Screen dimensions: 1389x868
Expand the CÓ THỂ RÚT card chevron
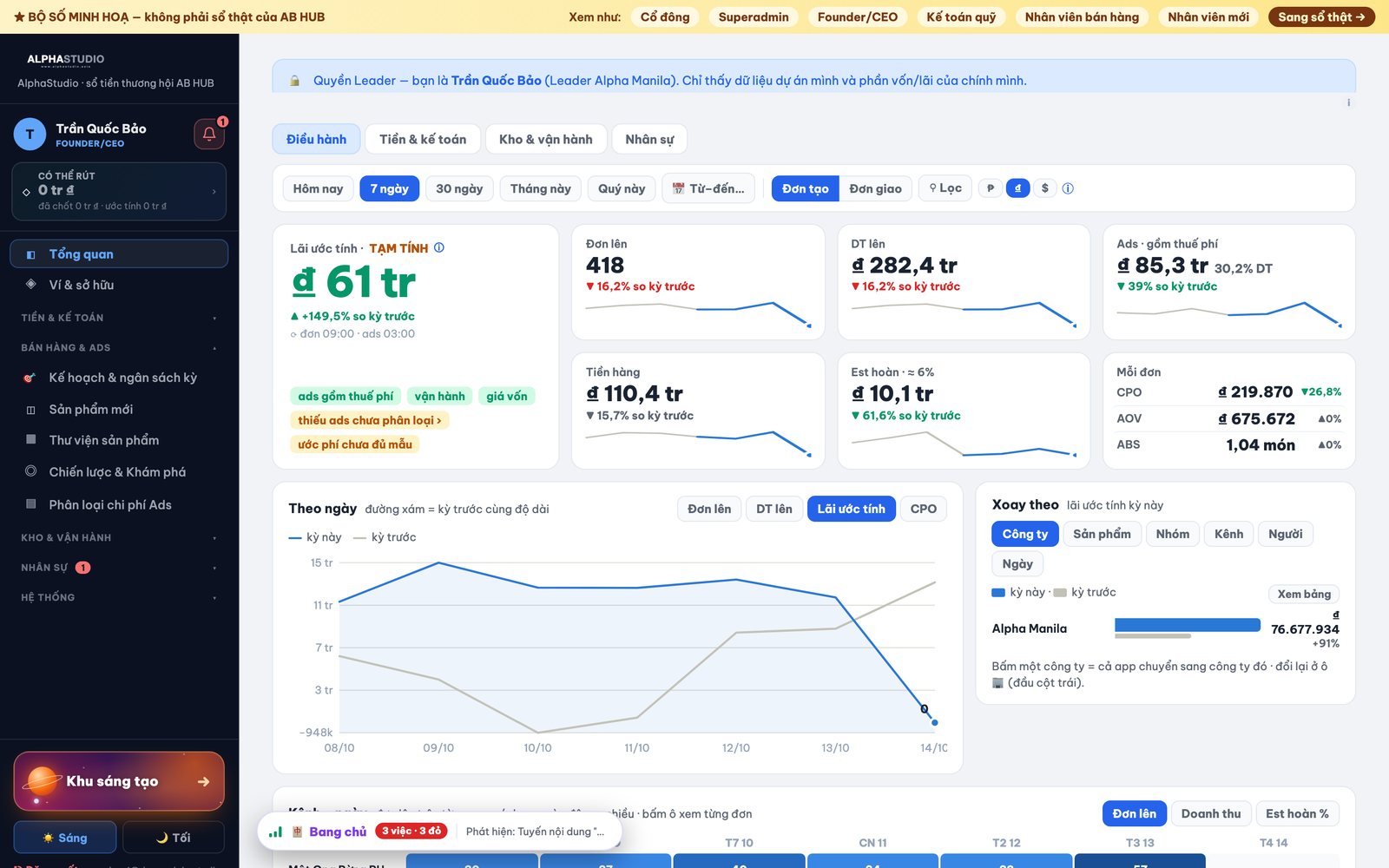tap(214, 191)
